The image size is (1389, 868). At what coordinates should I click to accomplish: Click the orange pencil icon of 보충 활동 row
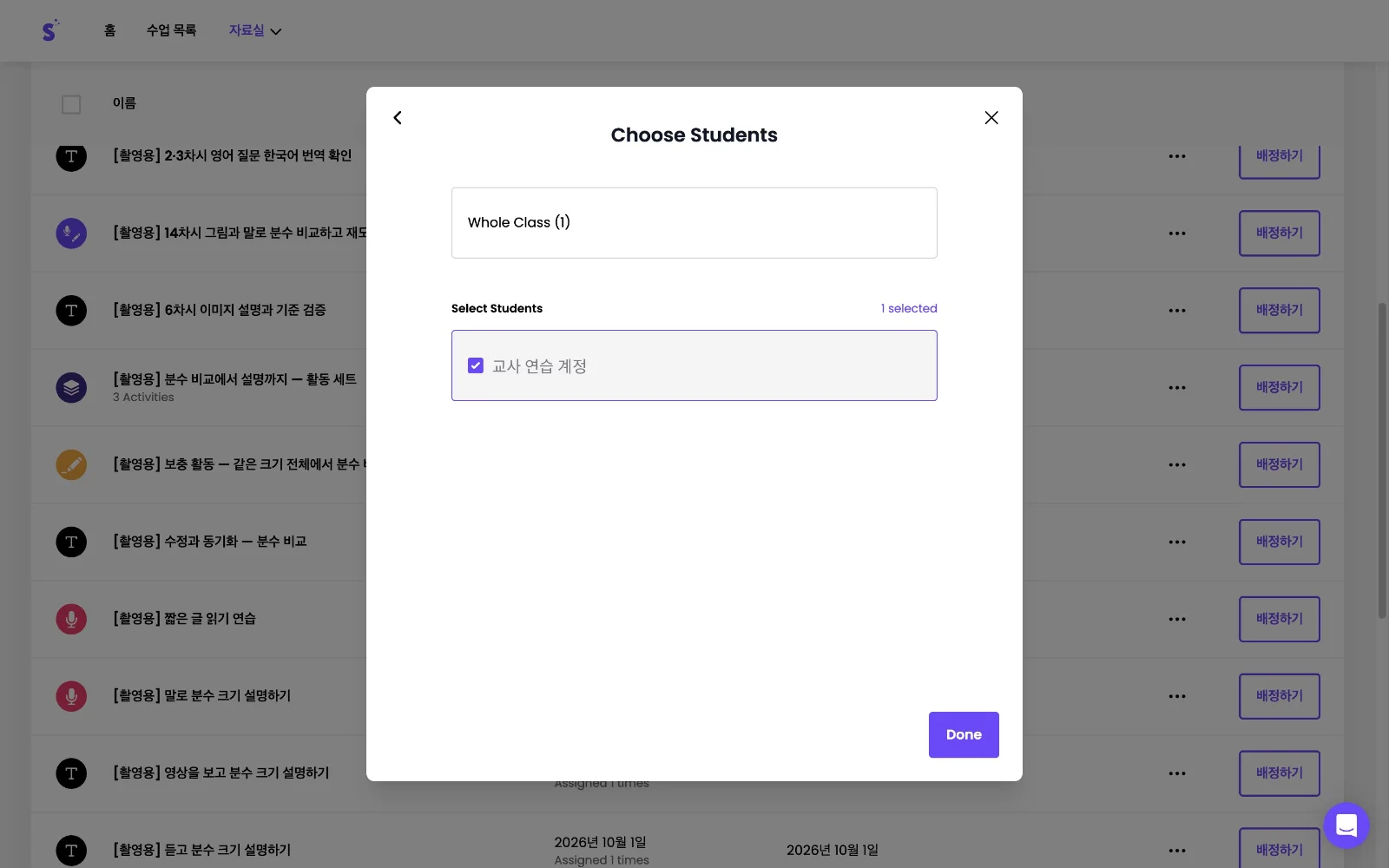pyautogui.click(x=71, y=465)
